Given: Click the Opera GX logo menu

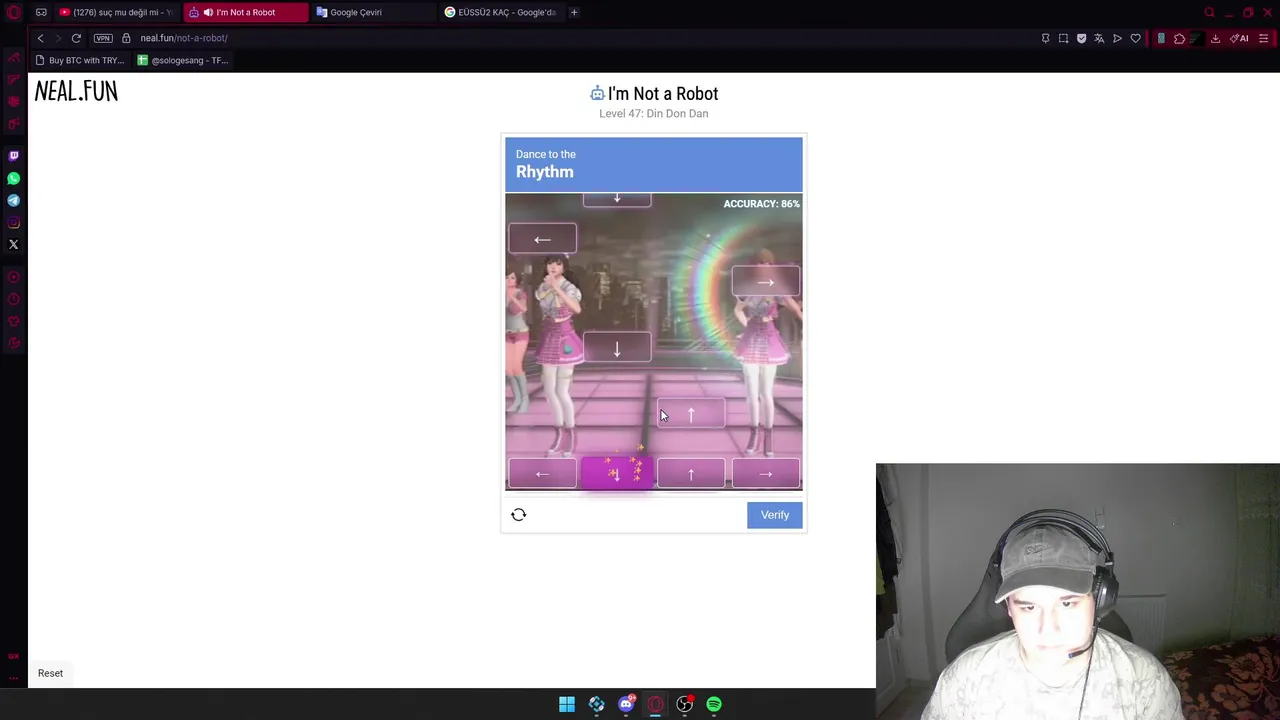Looking at the screenshot, I should [14, 13].
